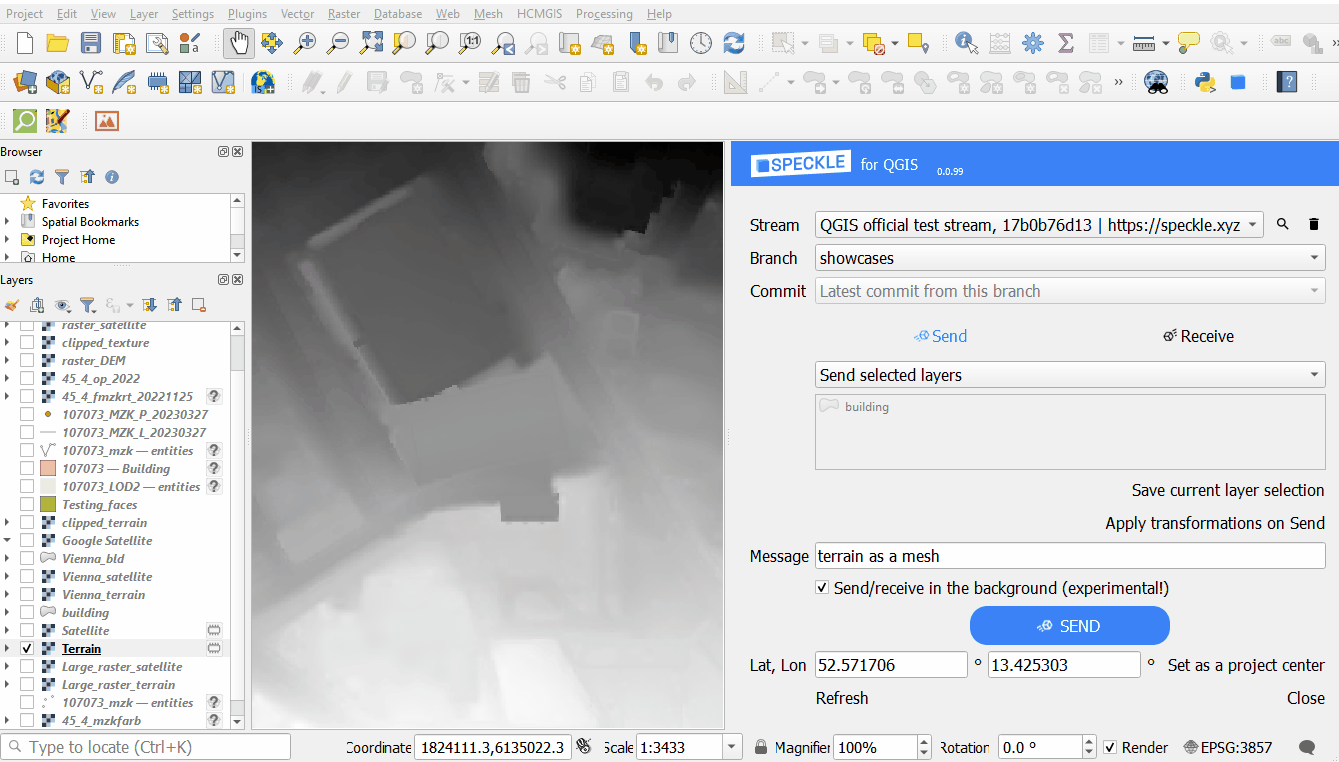This screenshot has height=762, width=1339.
Task: Click the New GeoPackage Layer icon
Action: (x=58, y=82)
